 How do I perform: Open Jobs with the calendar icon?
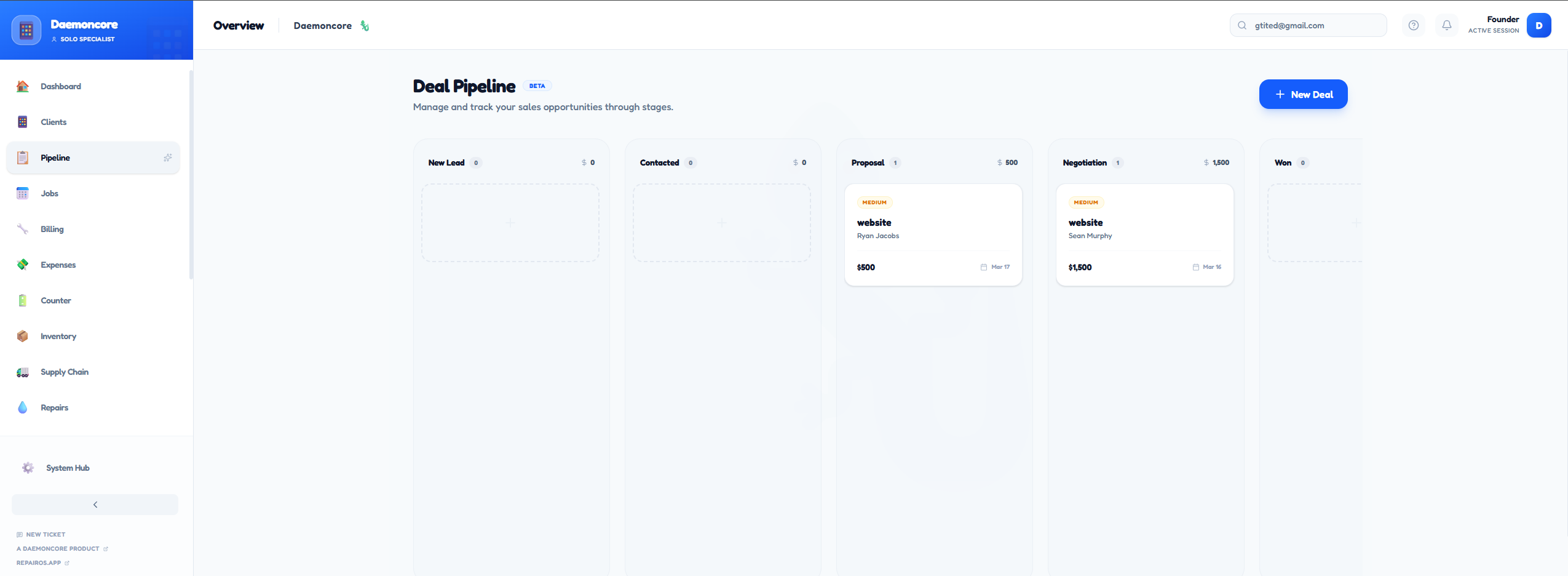[23, 193]
